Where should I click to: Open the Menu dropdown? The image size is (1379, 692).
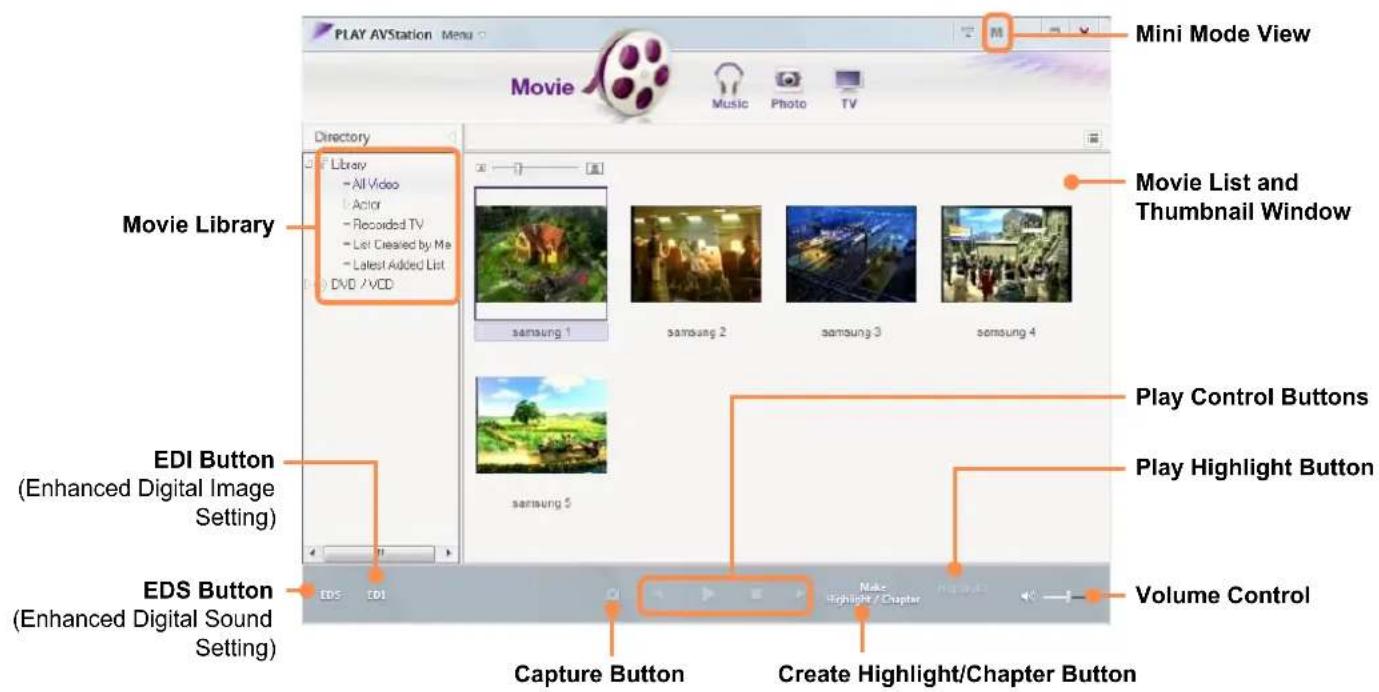(x=463, y=35)
